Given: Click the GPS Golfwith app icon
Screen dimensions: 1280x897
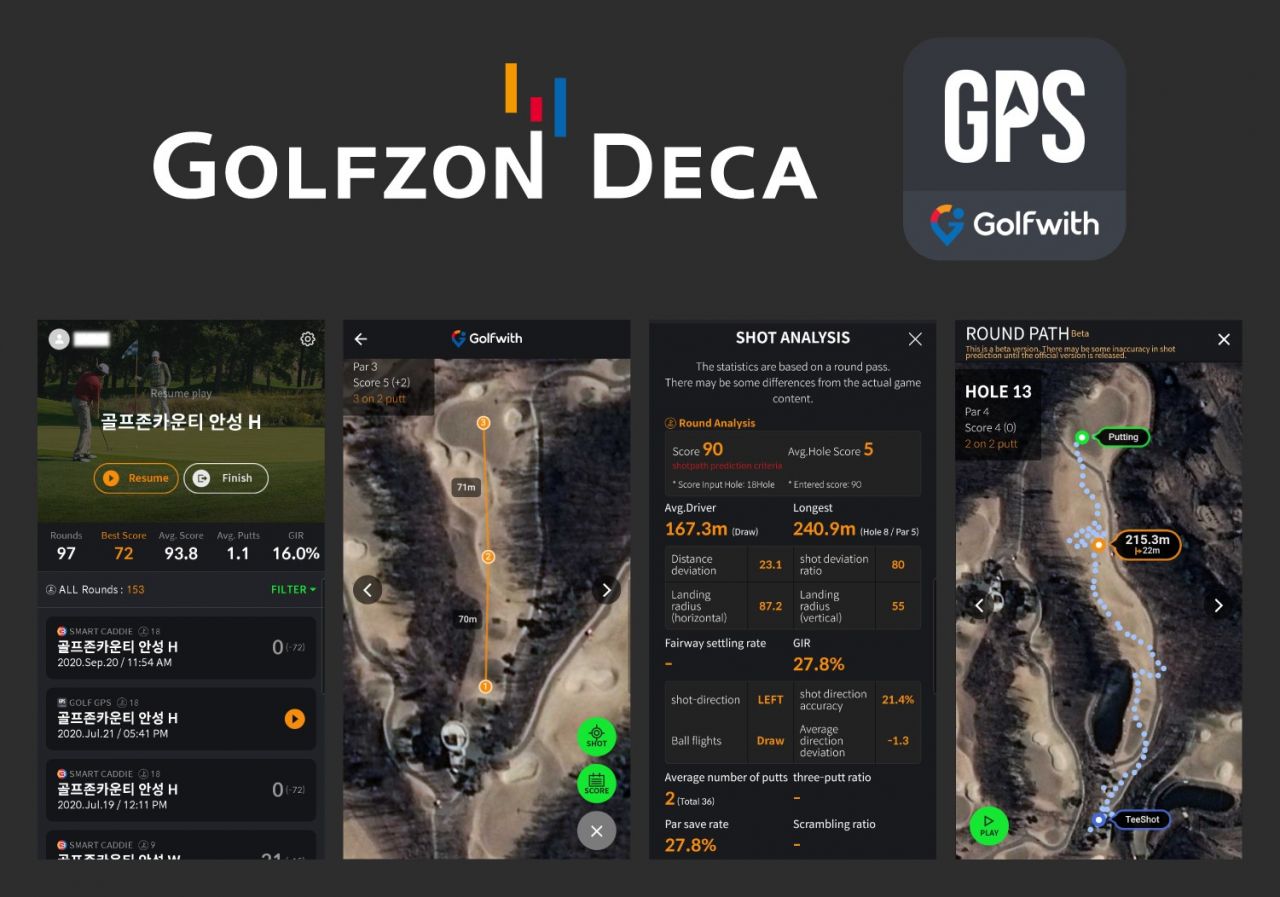Looking at the screenshot, I should tap(1014, 149).
